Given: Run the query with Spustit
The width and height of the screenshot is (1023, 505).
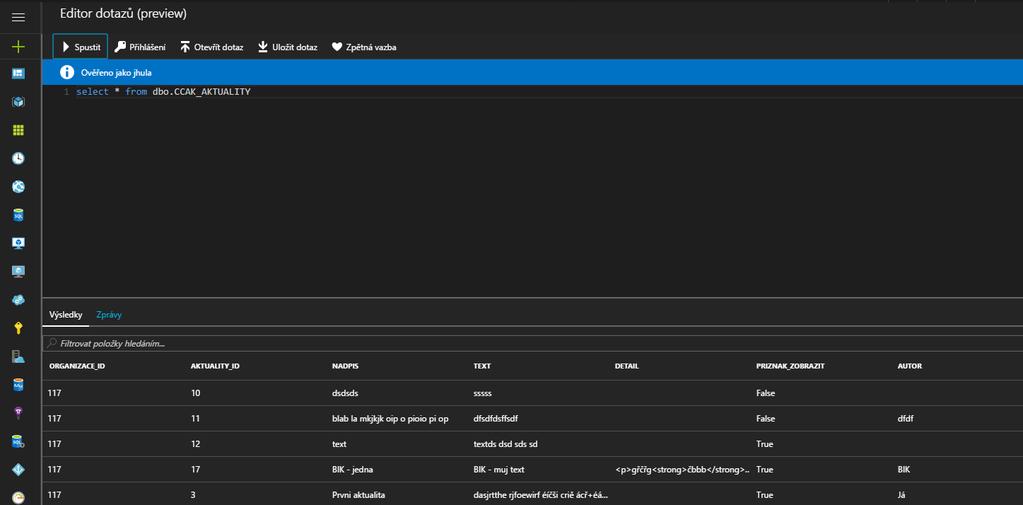Looking at the screenshot, I should coord(80,47).
